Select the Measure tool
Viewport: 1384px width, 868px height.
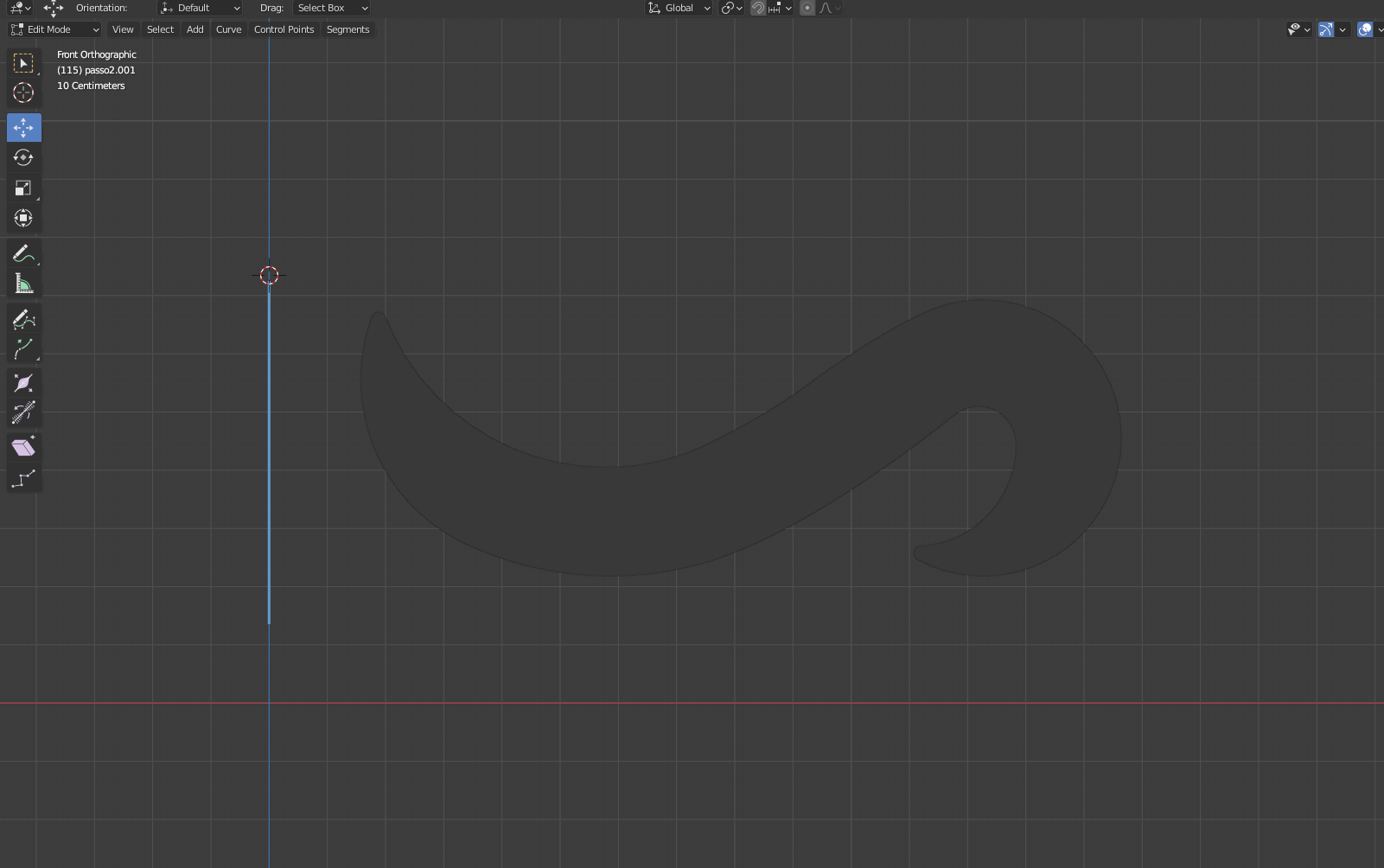pos(23,284)
